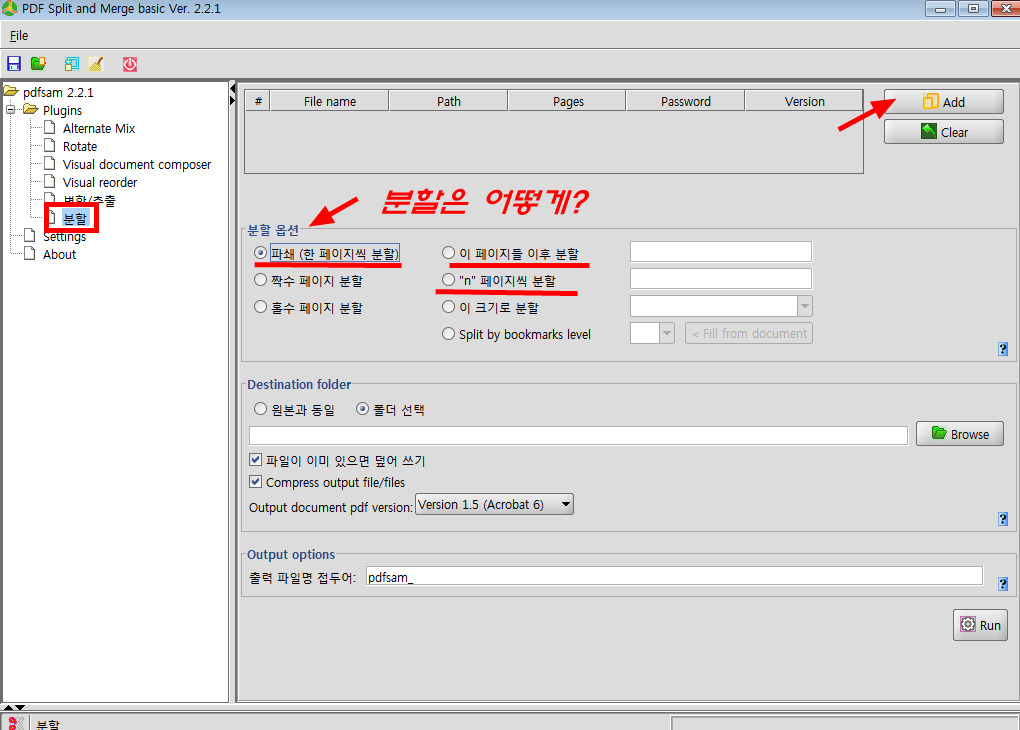
Task: Click the help icon in Destination folder section
Action: pos(1002,519)
